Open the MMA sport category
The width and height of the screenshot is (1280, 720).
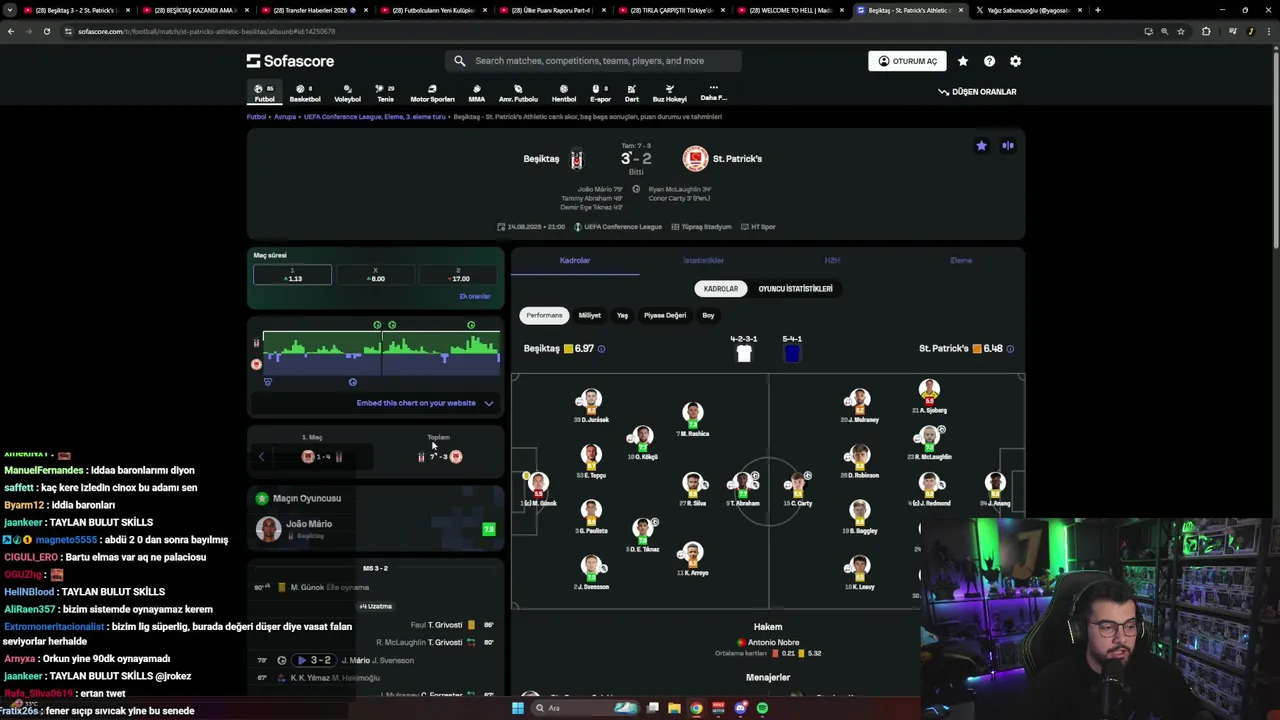[476, 93]
